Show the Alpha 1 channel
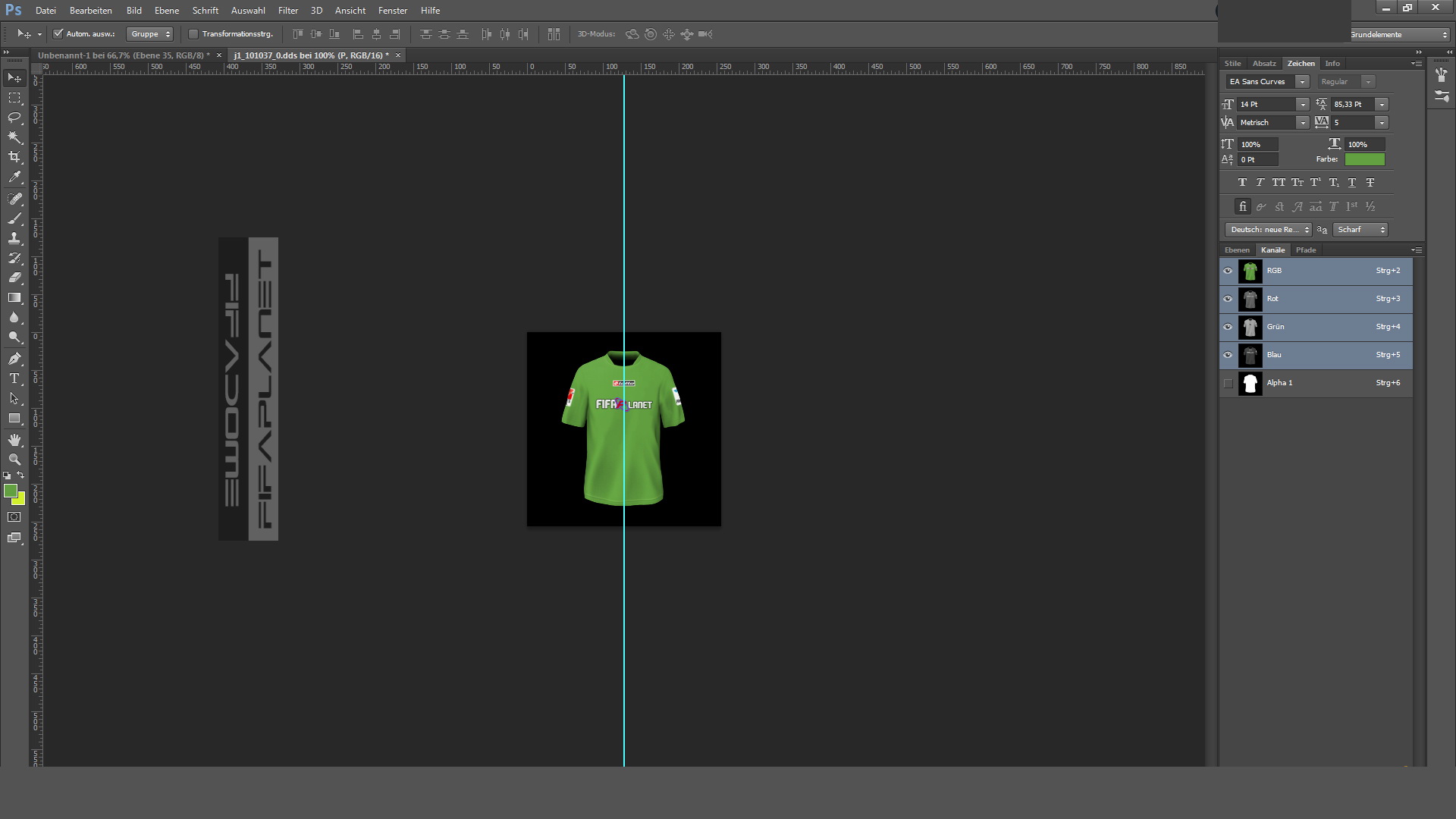The image size is (1456, 819). click(1228, 383)
